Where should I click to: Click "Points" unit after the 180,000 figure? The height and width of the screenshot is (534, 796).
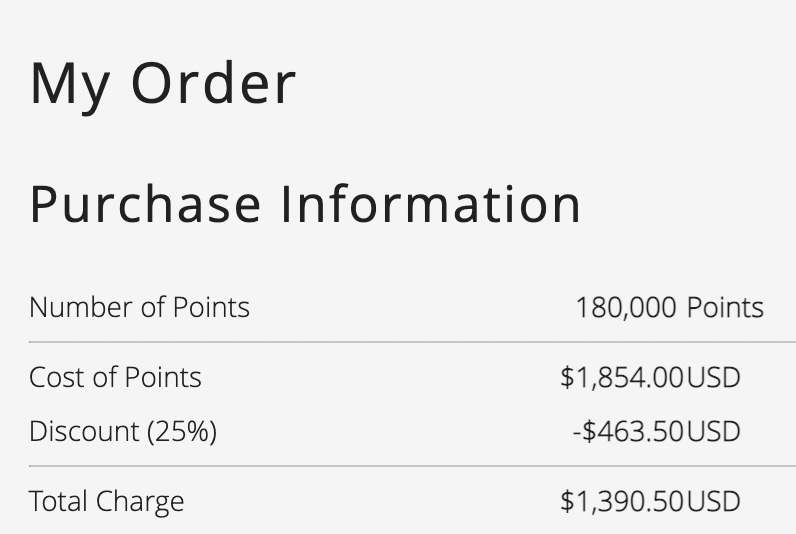click(725, 308)
